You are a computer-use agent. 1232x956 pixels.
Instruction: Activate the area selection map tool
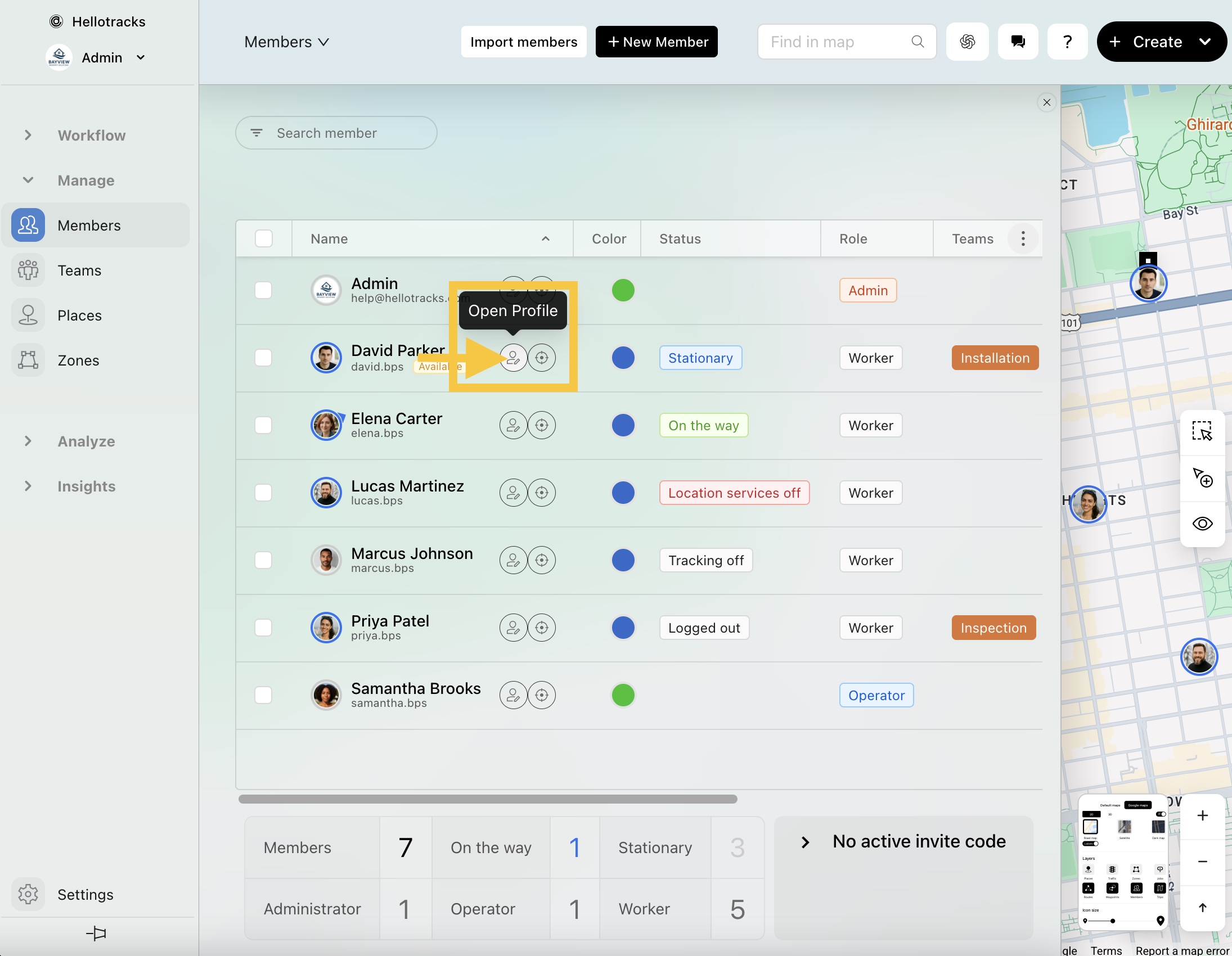pos(1202,431)
